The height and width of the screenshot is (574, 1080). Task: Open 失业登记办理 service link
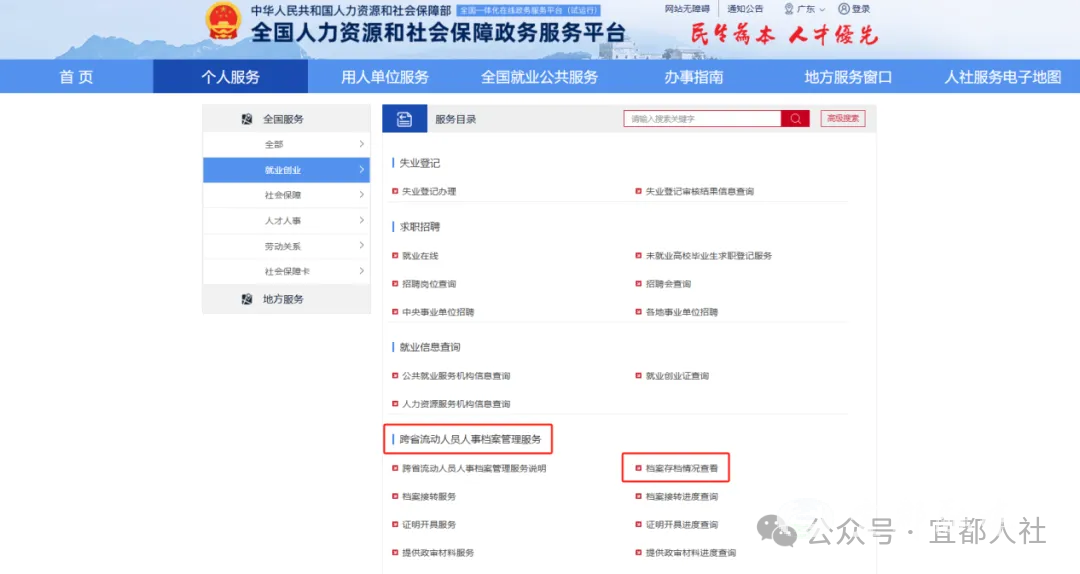pyautogui.click(x=429, y=192)
